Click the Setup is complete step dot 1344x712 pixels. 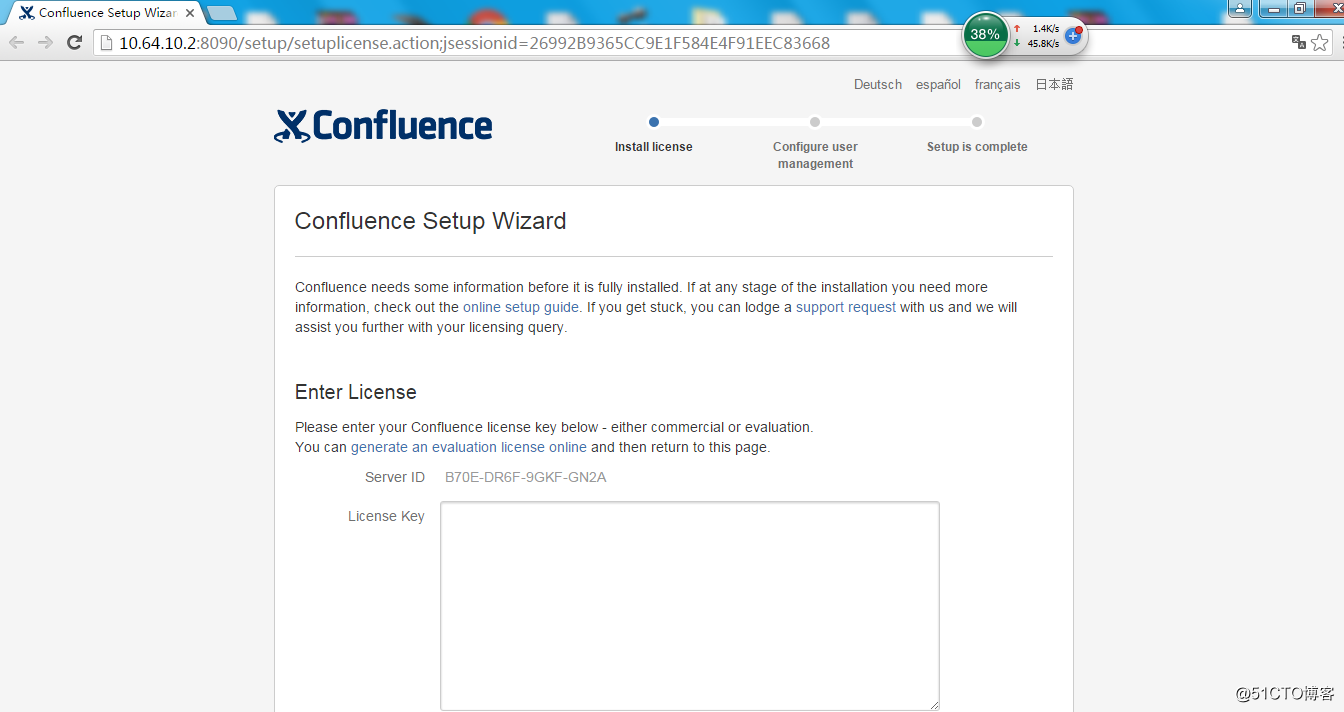pyautogui.click(x=977, y=122)
